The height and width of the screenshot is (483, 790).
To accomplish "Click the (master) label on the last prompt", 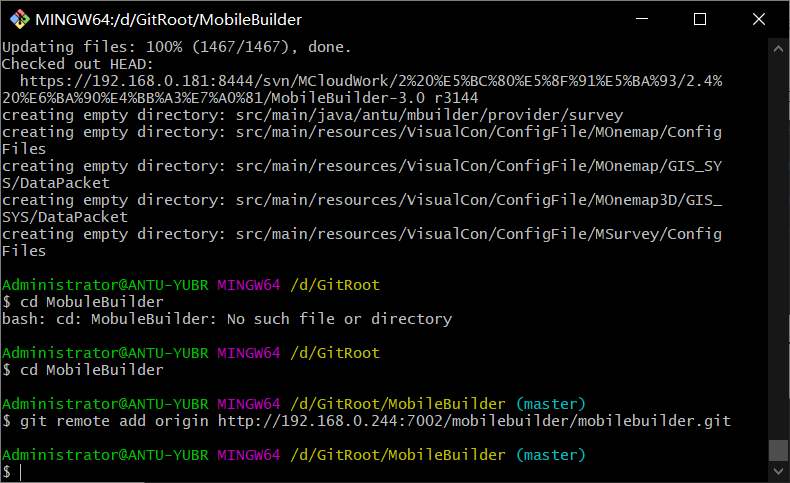I will [551, 455].
